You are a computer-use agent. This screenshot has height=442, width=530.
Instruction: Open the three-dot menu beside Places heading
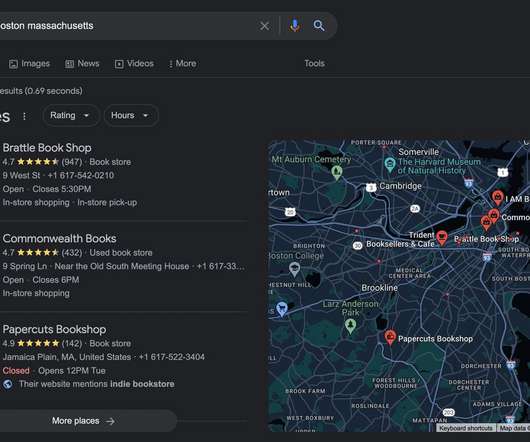[x=24, y=116]
